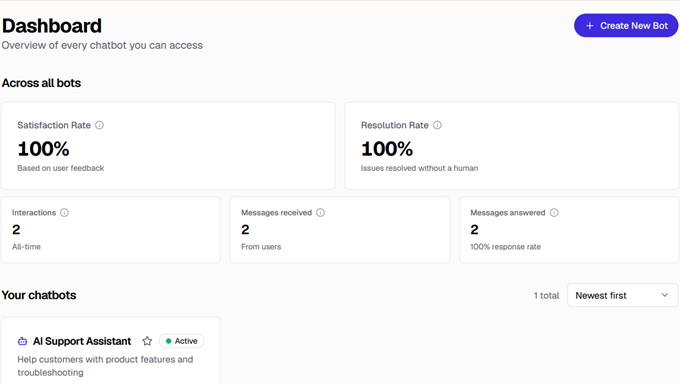Click the Messages received info icon
Viewport: 680px width, 384px height.
(320, 213)
